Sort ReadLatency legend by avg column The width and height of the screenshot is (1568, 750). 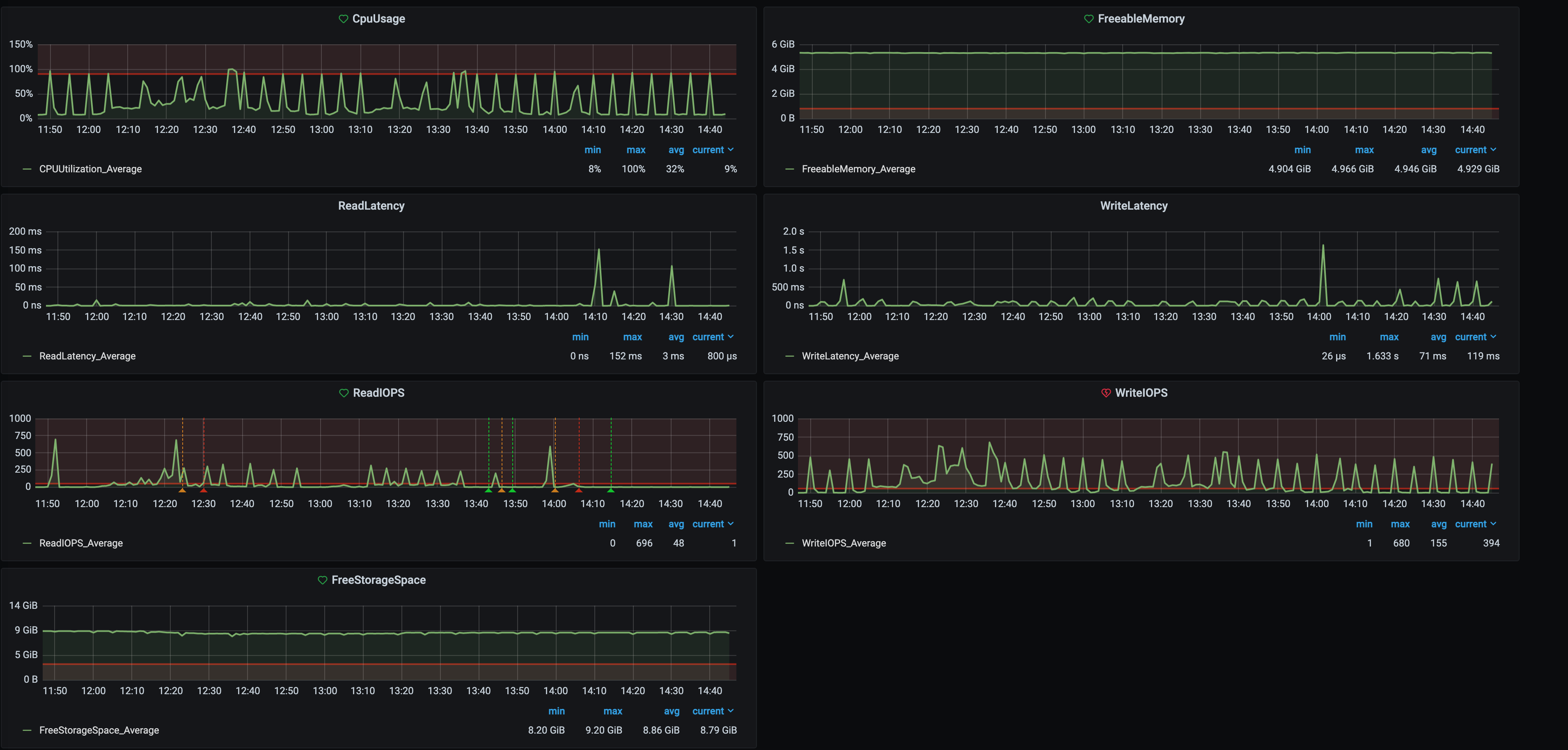[676, 337]
